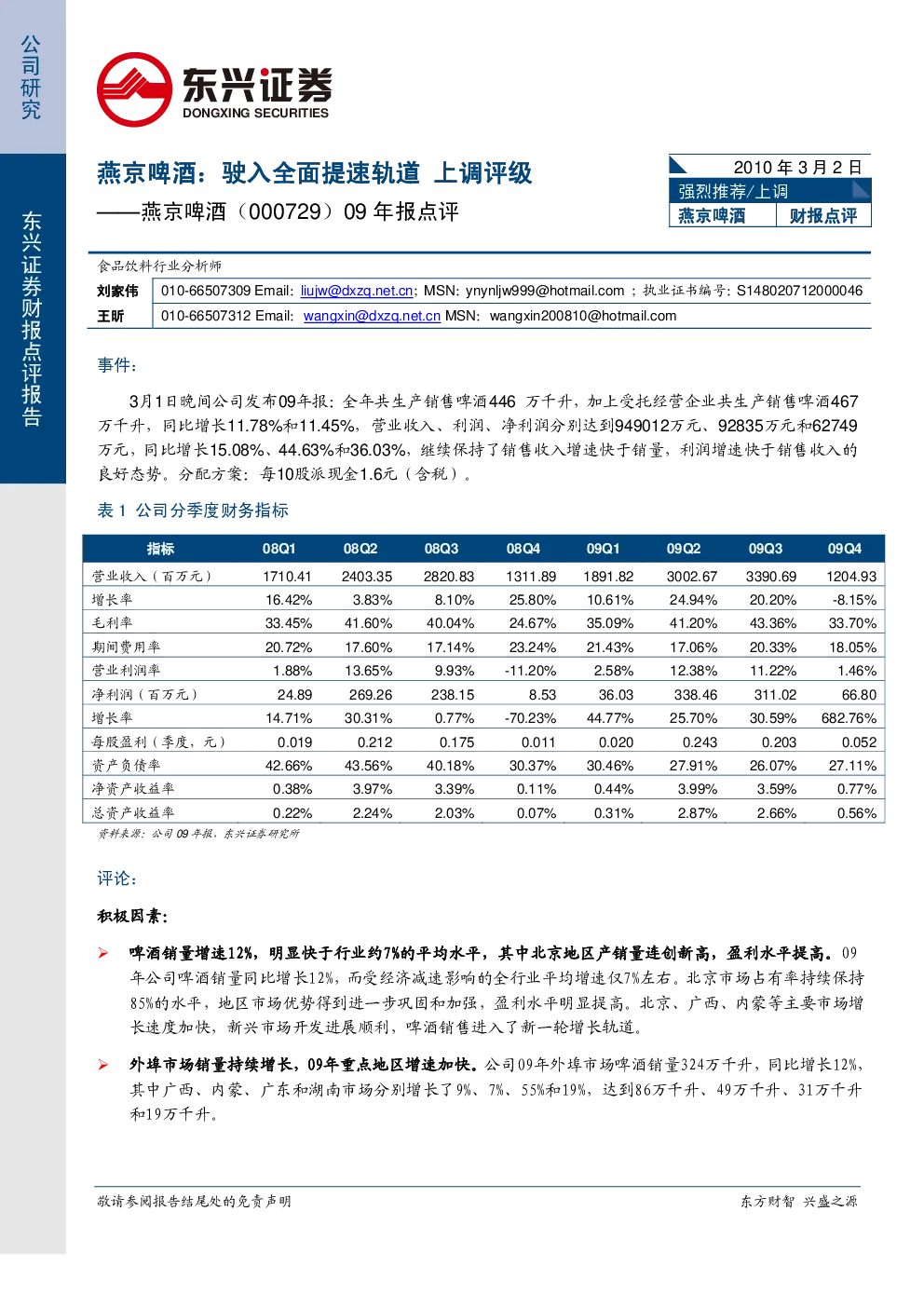This screenshot has width=924, height=1307.
Task: Click the 营业利润率 row label
Action: 126,671
